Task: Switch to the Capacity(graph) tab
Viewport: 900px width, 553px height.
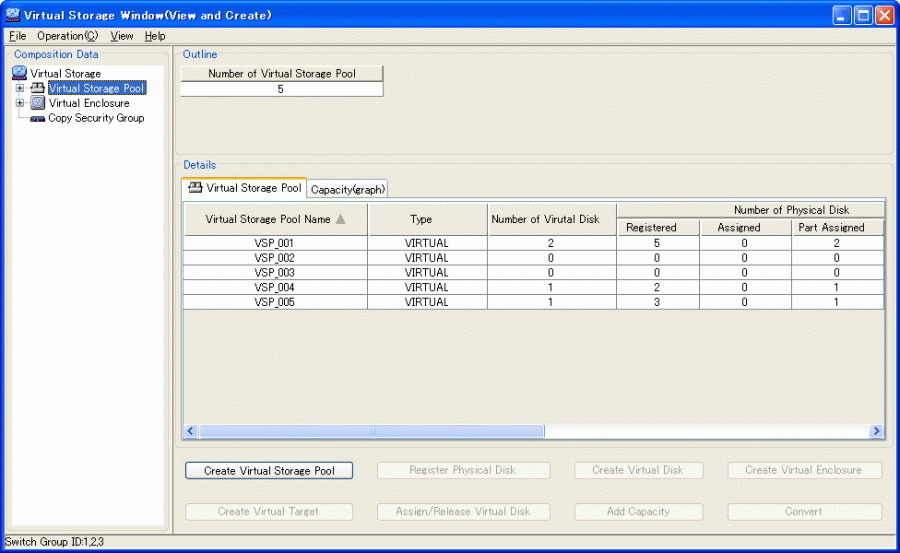Action: pos(348,189)
